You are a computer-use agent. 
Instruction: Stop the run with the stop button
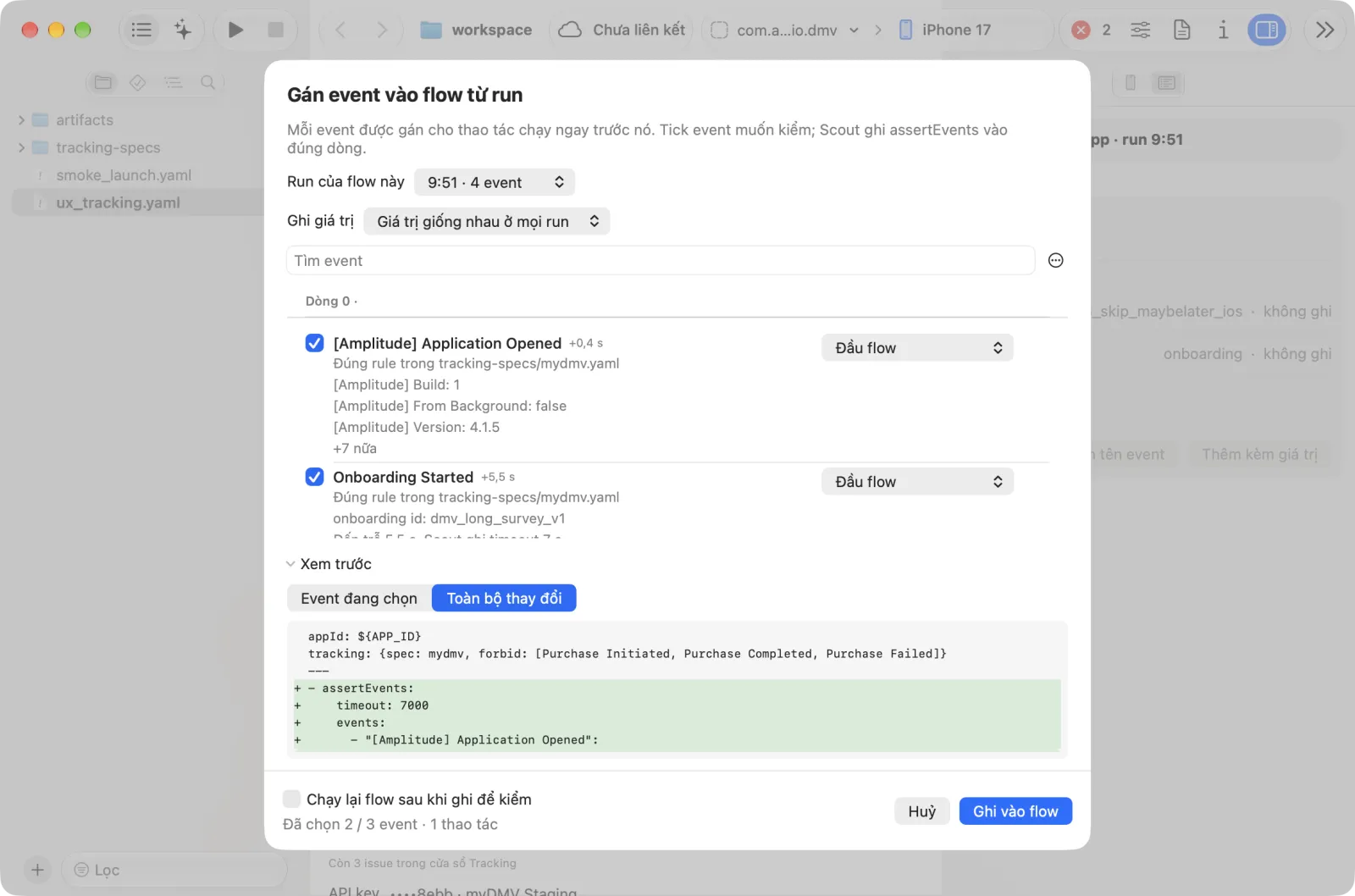(x=275, y=30)
